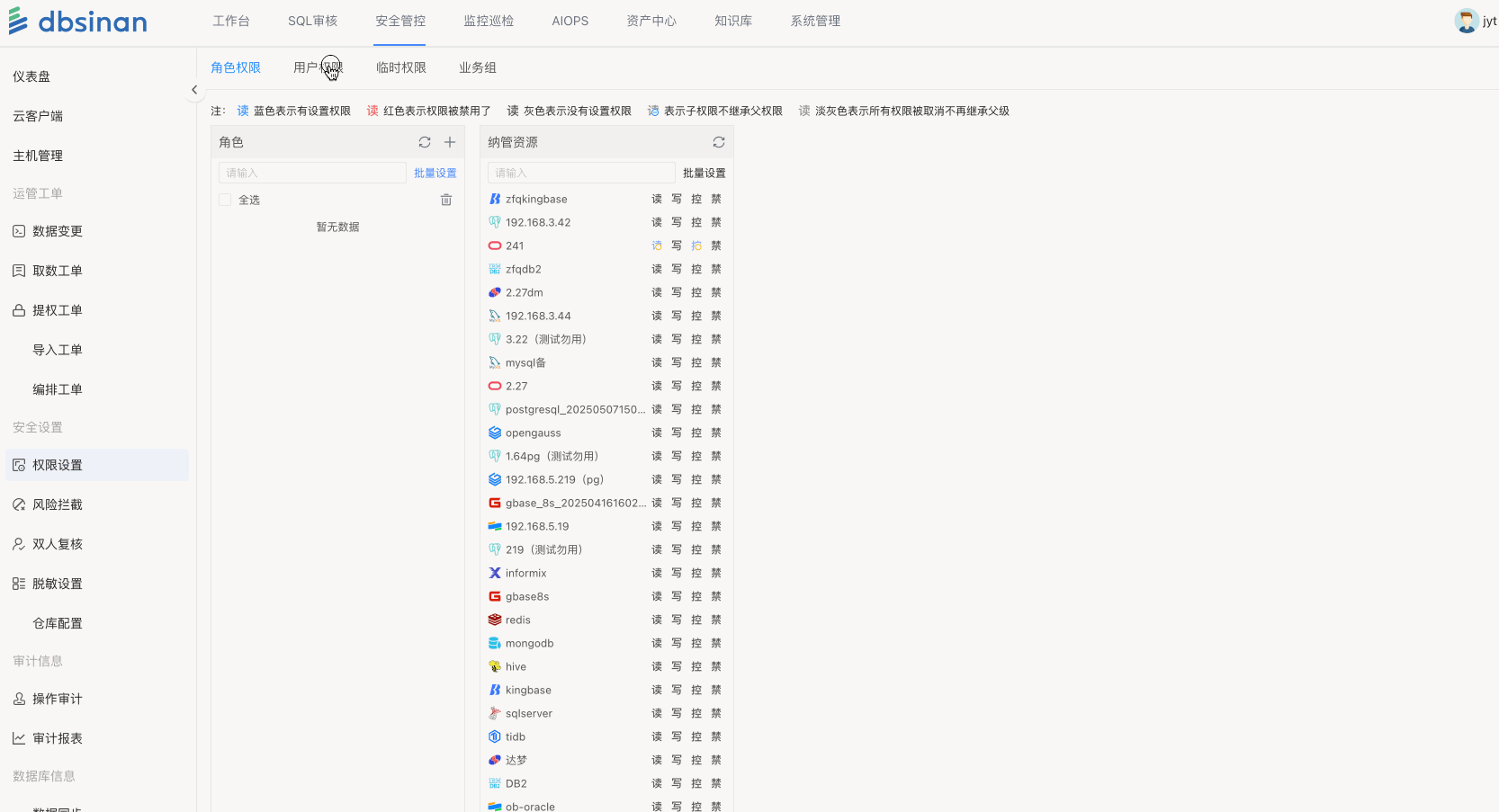Toggle 读 permission for zfqkingbase
The height and width of the screenshot is (812, 1499).
[657, 199]
